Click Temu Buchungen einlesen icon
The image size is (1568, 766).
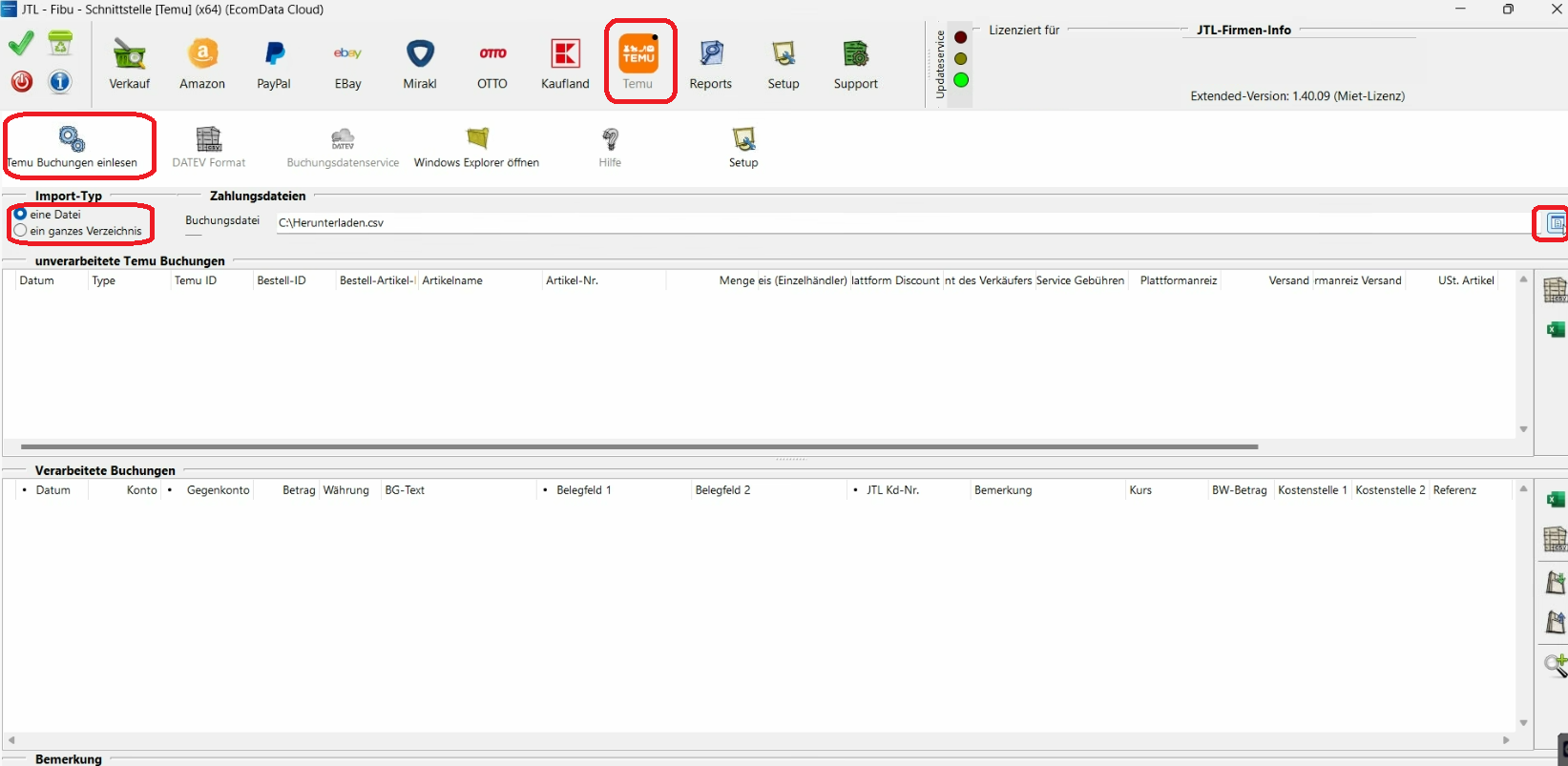(73, 146)
